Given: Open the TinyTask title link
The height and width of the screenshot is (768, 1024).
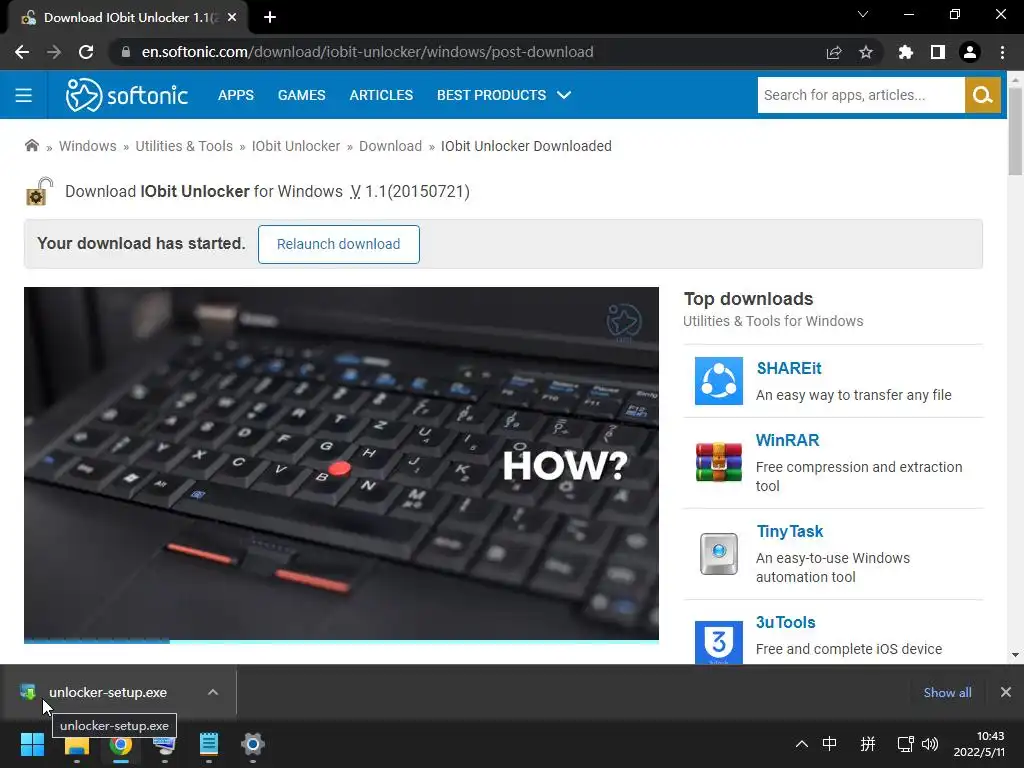Looking at the screenshot, I should pyautogui.click(x=790, y=532).
